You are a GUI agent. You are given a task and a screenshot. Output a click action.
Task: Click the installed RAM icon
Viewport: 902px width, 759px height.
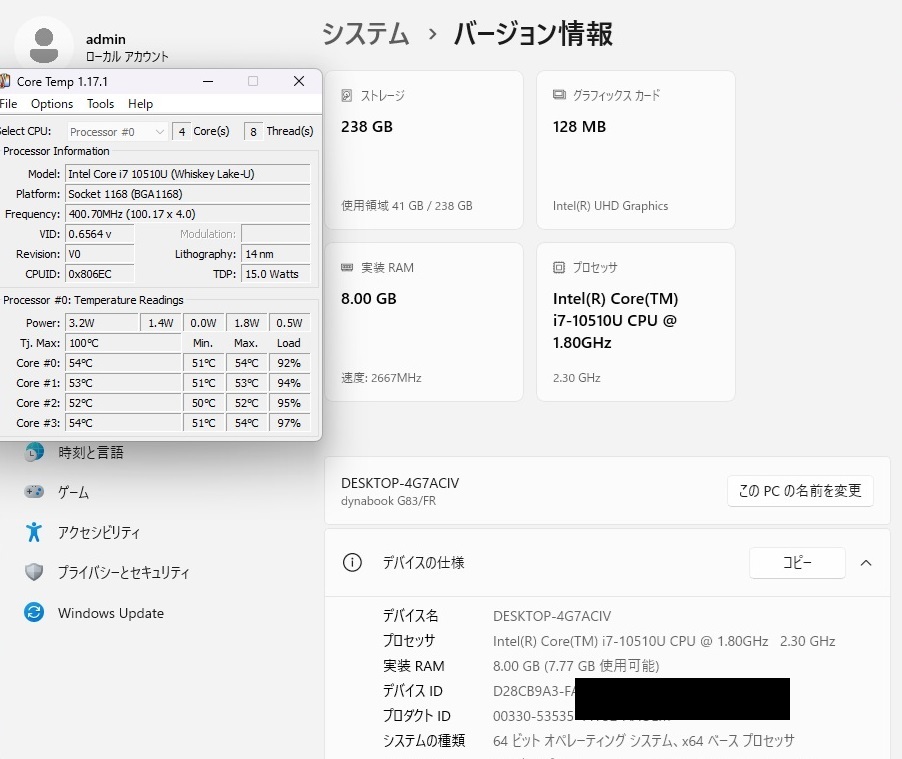[347, 268]
